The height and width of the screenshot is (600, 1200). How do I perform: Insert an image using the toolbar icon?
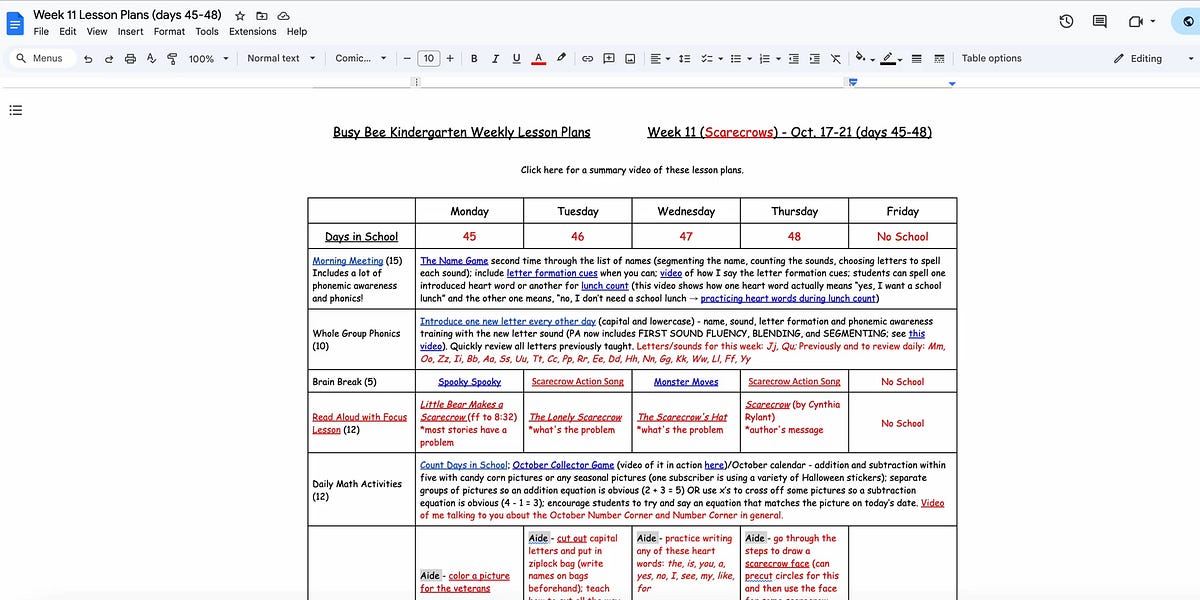click(x=630, y=58)
